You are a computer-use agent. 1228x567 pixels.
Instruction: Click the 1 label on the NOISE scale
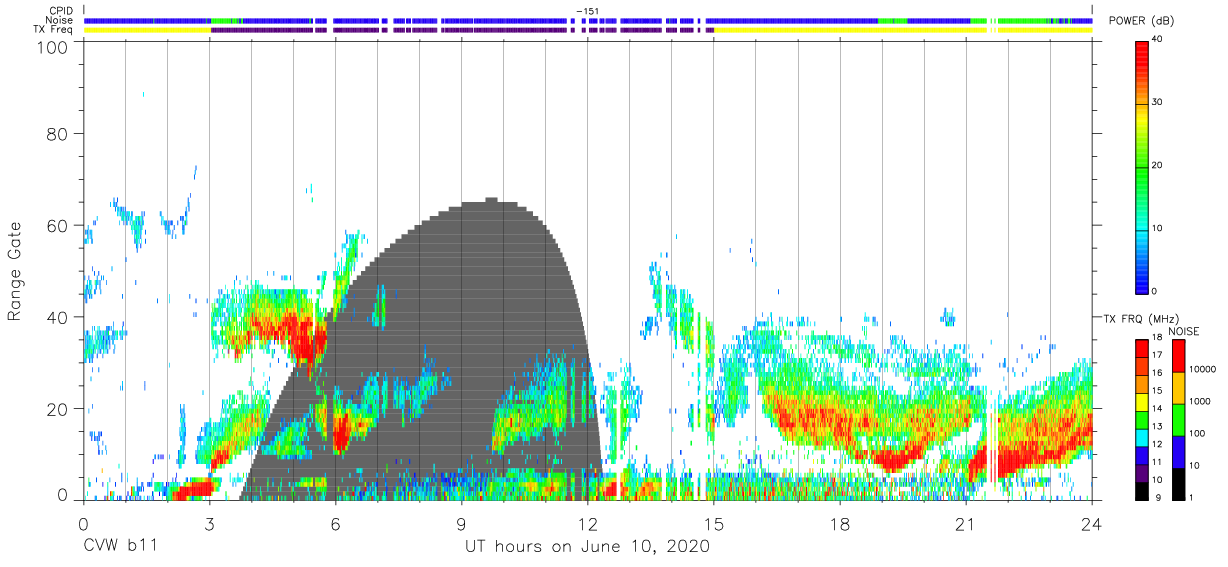coord(1192,497)
